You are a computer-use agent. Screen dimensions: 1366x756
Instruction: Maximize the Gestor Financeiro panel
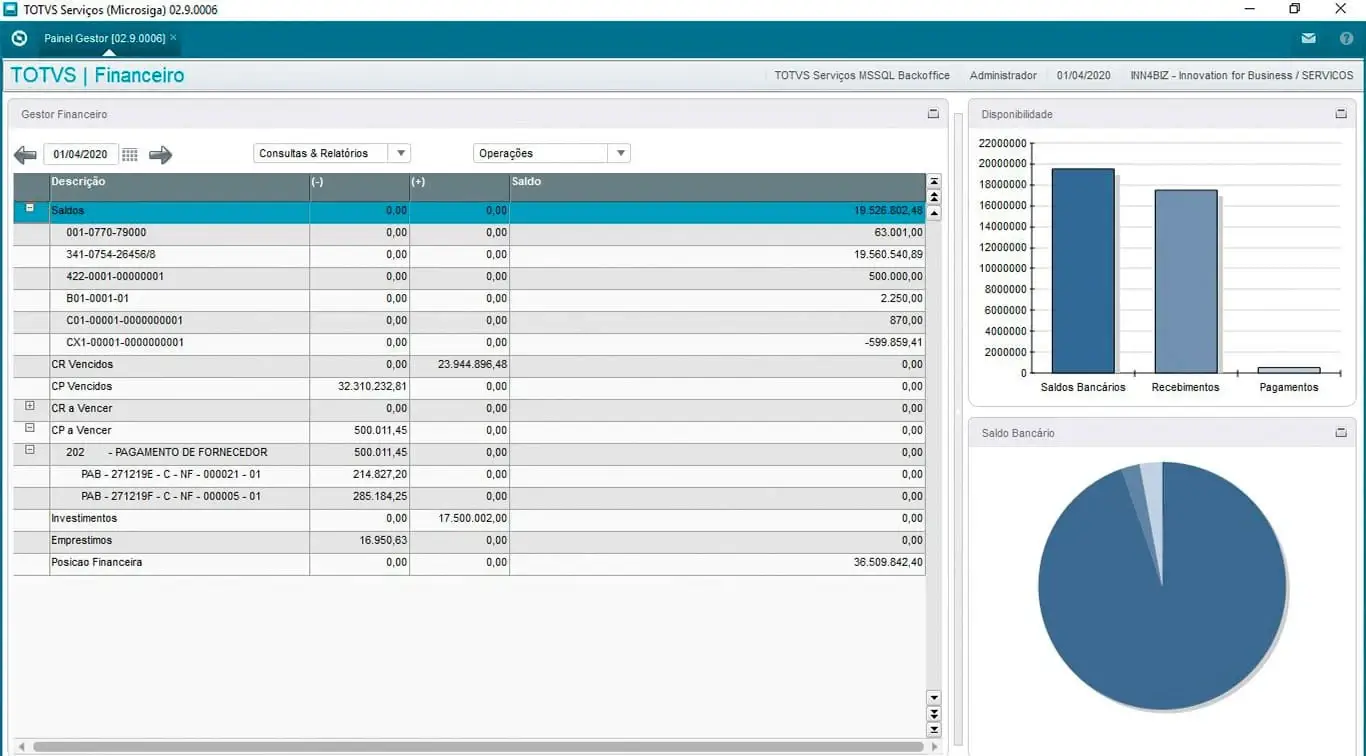(933, 114)
